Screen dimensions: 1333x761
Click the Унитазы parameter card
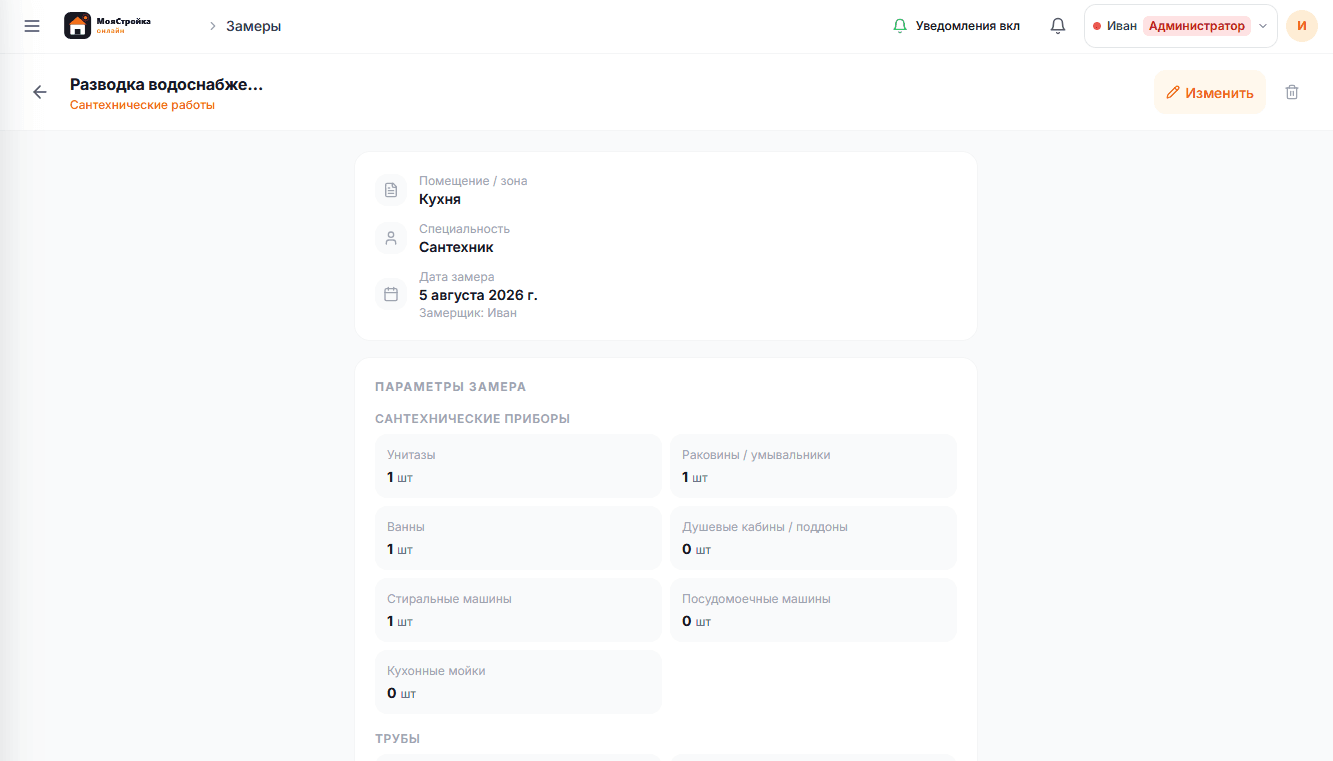click(518, 466)
